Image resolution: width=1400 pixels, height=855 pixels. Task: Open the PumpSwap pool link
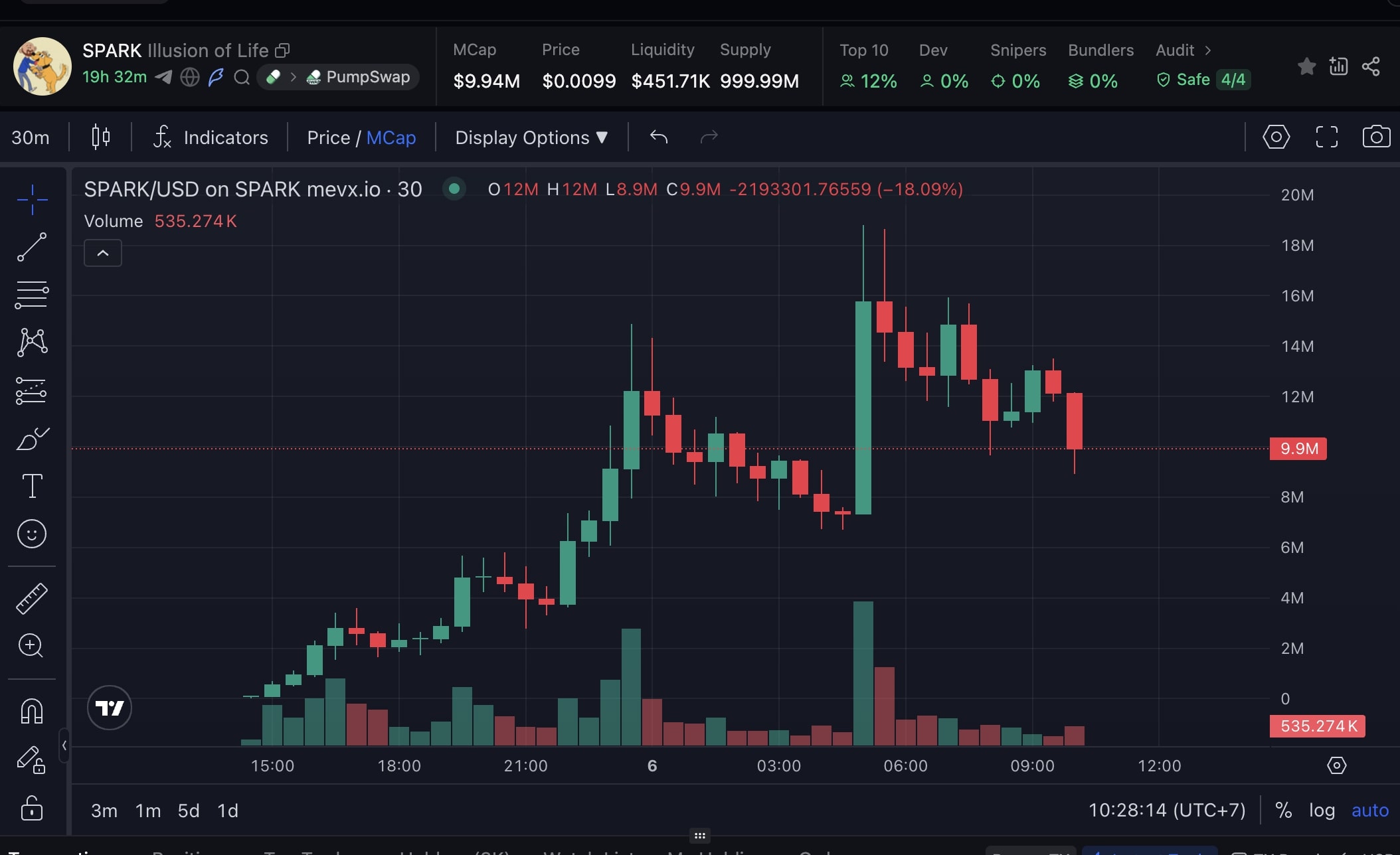pos(359,77)
